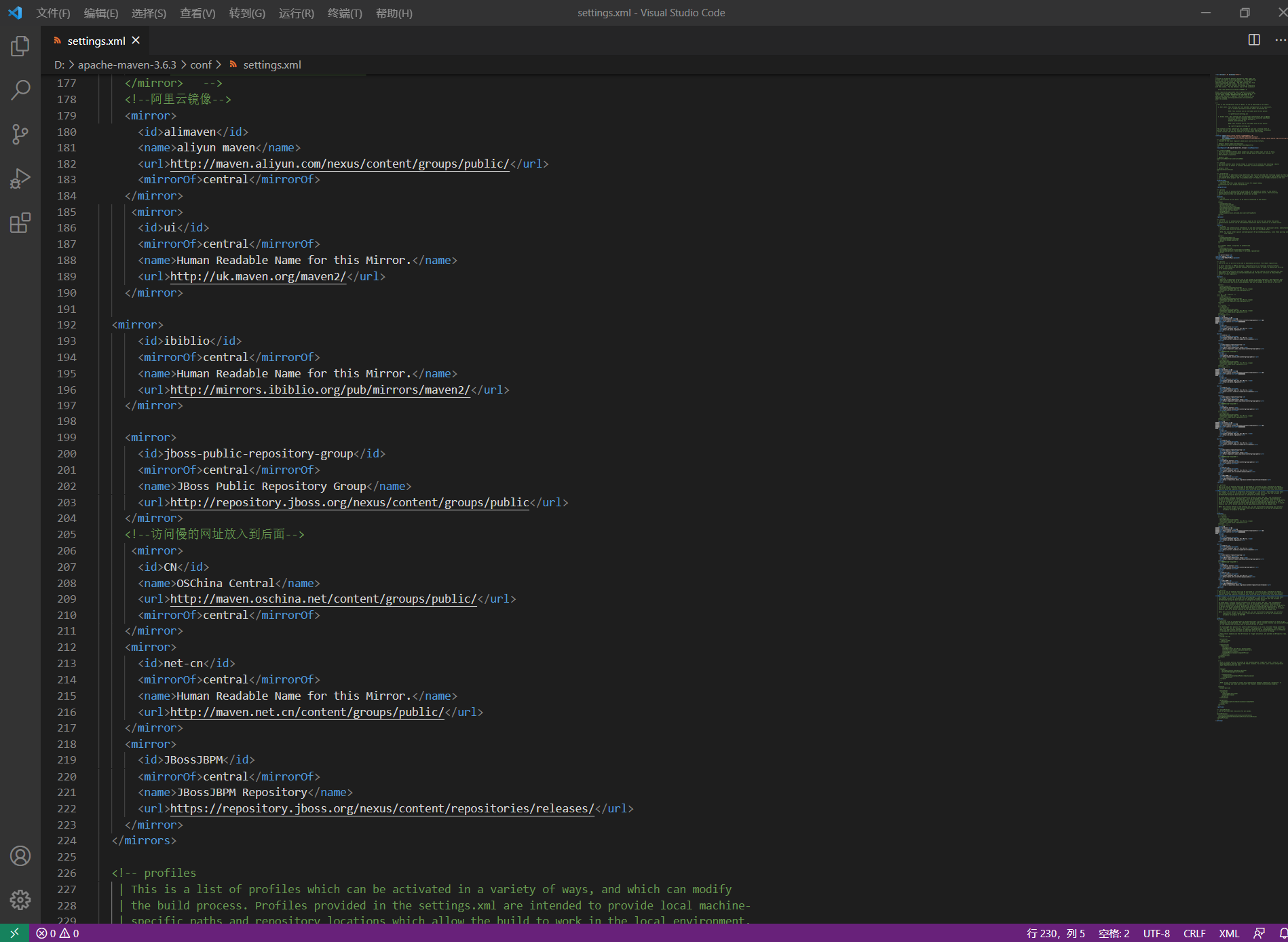This screenshot has height=942, width=1288.
Task: Click the settings.xml breadcrumb segment
Action: click(x=265, y=65)
